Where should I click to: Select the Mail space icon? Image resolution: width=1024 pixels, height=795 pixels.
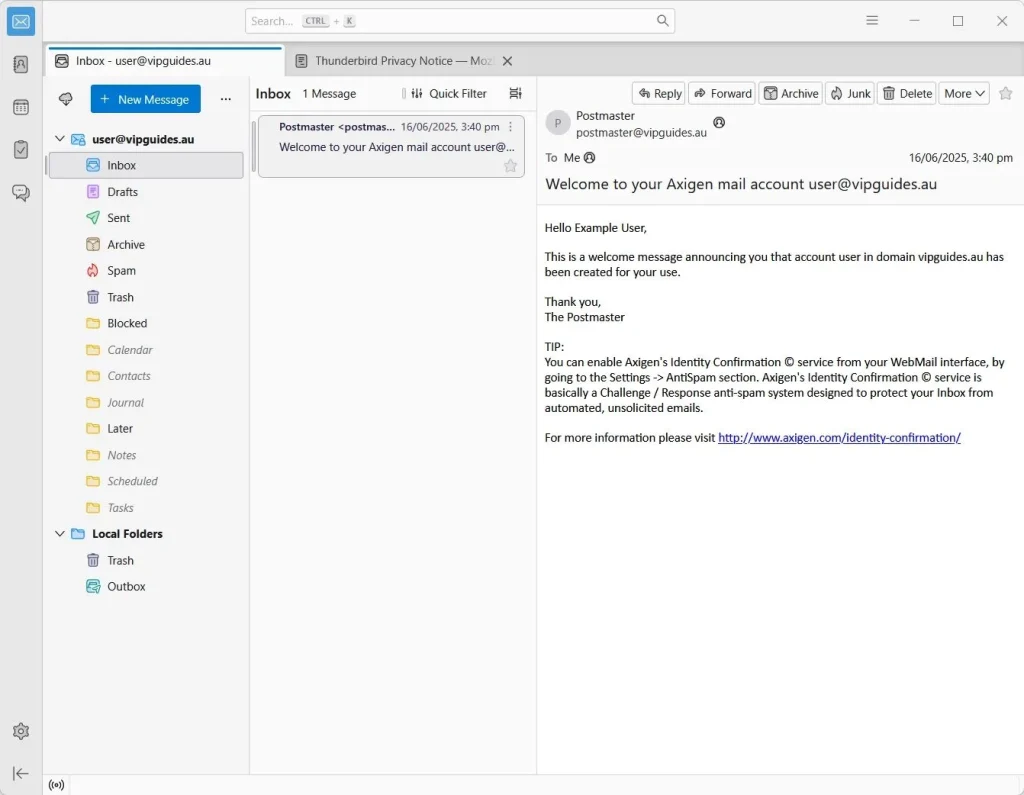(20, 20)
